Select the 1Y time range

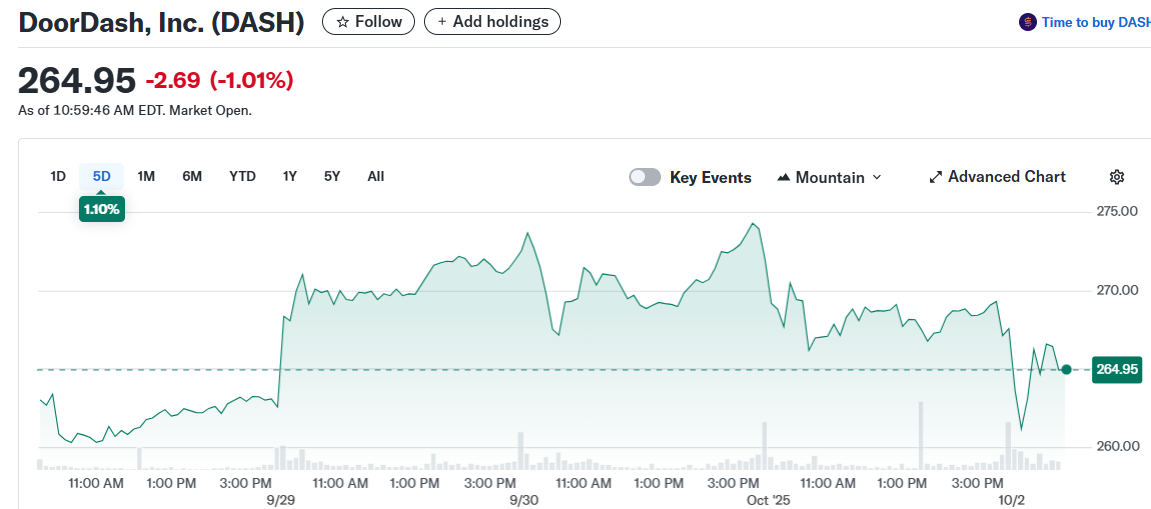290,176
